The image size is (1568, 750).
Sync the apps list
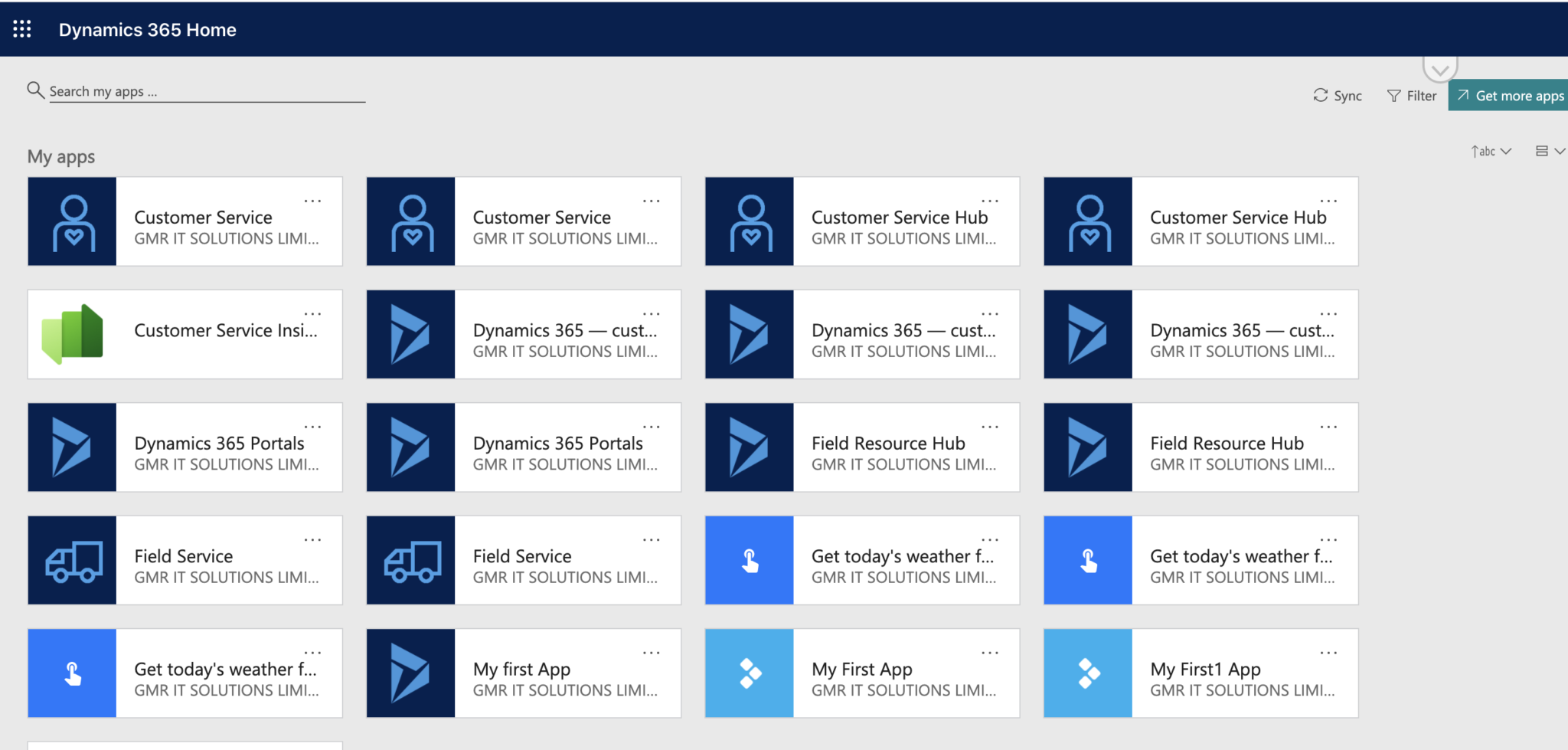click(x=1338, y=96)
